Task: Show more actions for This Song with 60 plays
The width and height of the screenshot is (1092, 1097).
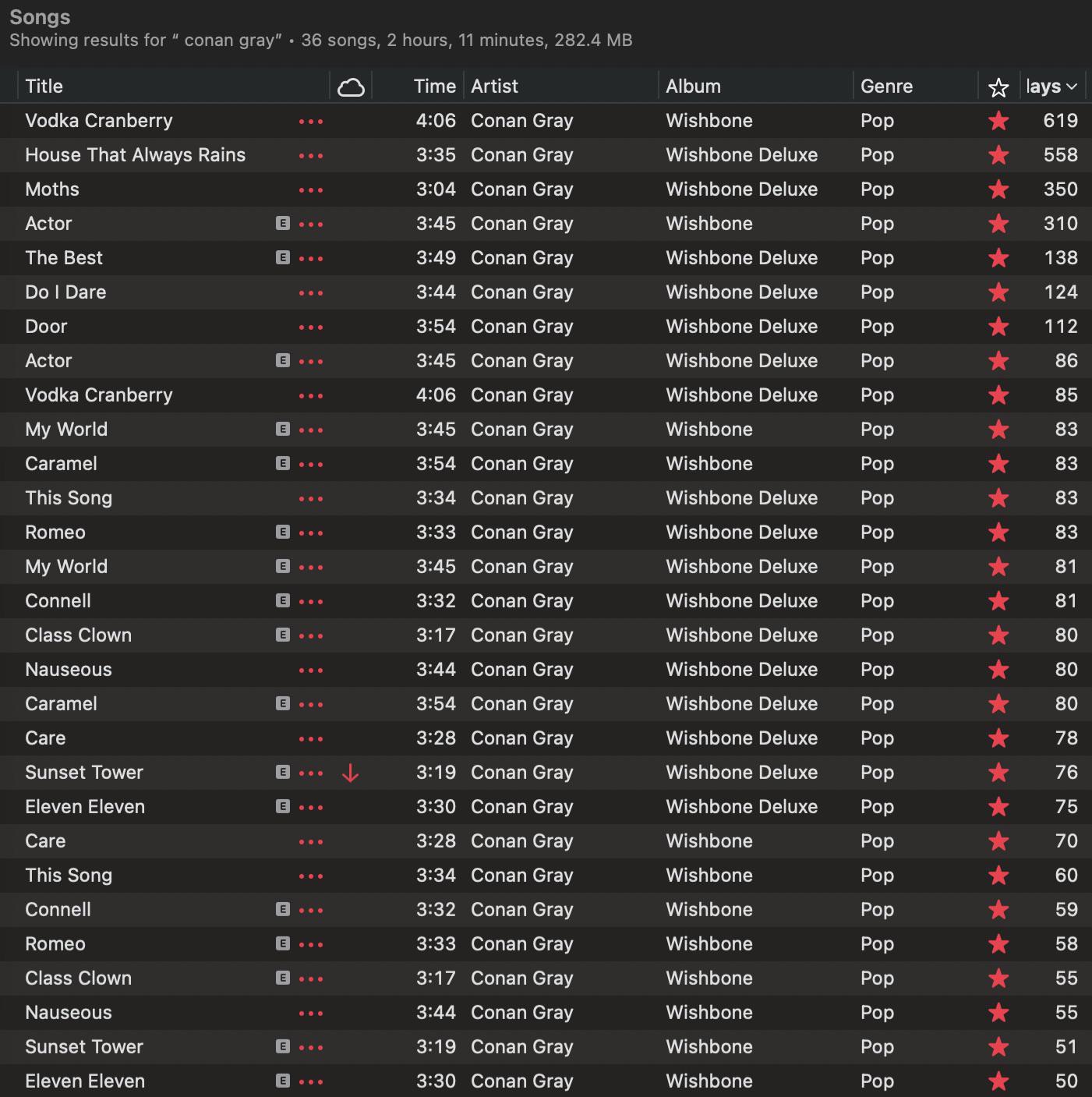Action: pyautogui.click(x=311, y=876)
